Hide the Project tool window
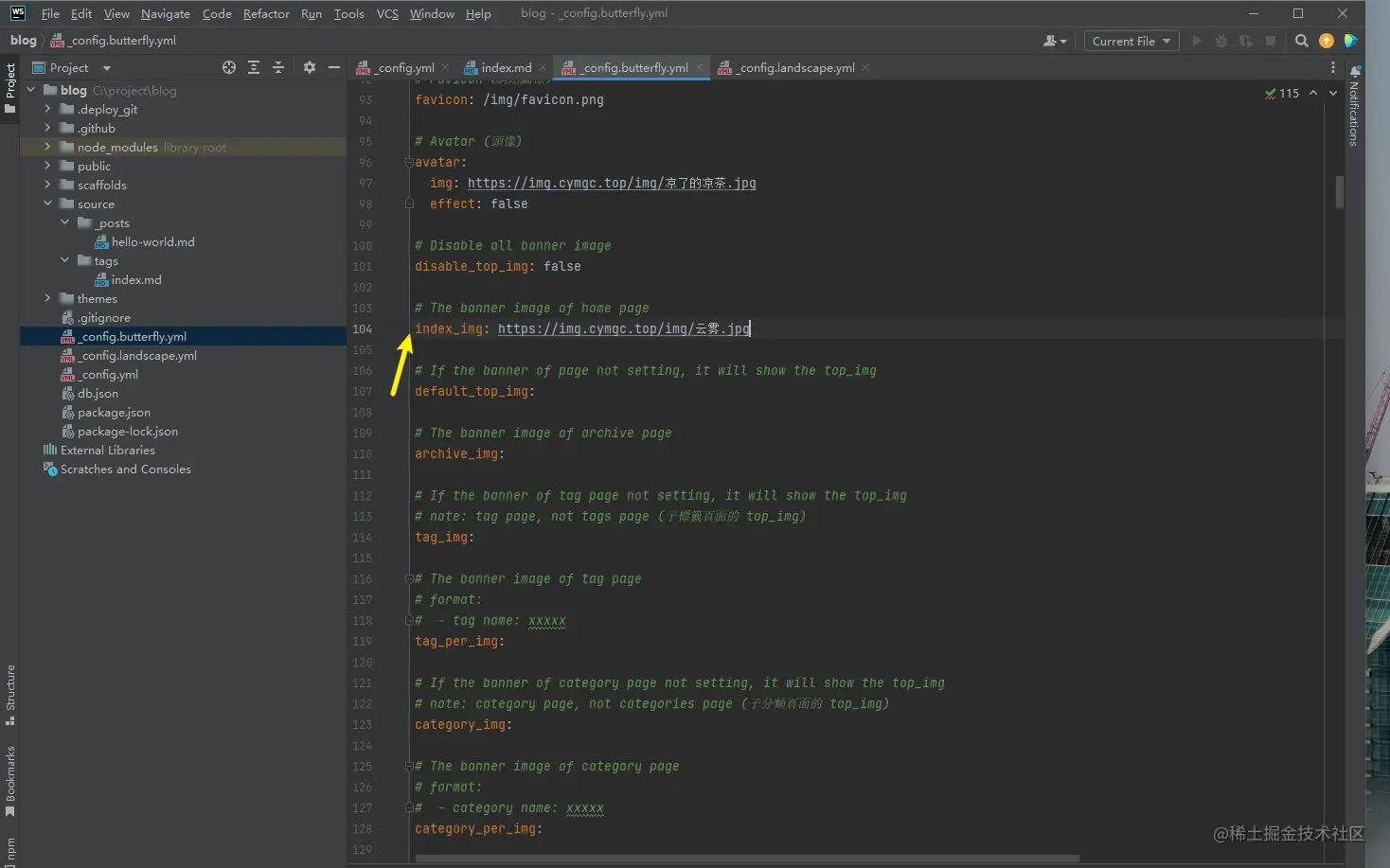Image resolution: width=1390 pixels, height=868 pixels. click(334, 67)
